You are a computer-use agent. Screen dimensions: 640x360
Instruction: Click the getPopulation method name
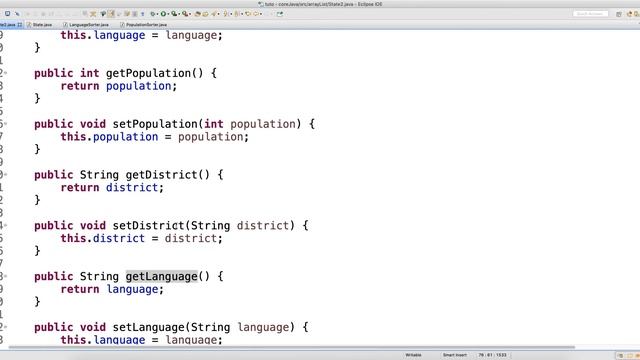[148, 73]
